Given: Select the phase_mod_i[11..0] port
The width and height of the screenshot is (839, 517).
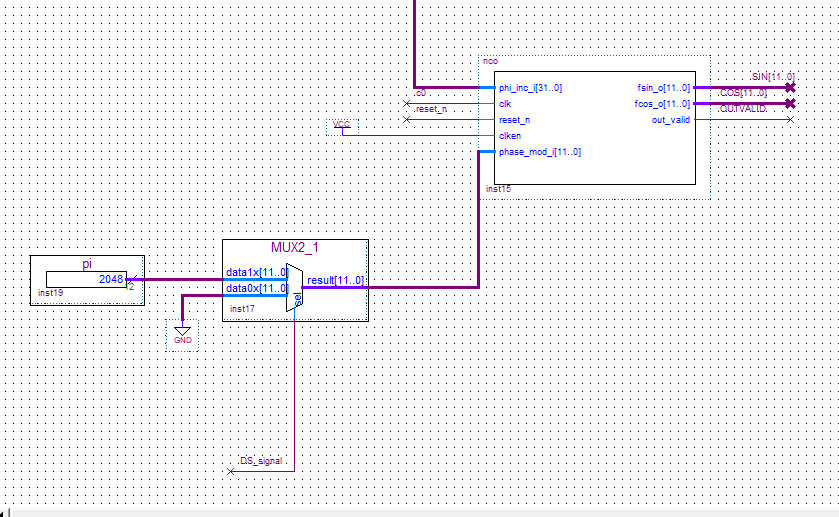Looking at the screenshot, I should (x=539, y=152).
